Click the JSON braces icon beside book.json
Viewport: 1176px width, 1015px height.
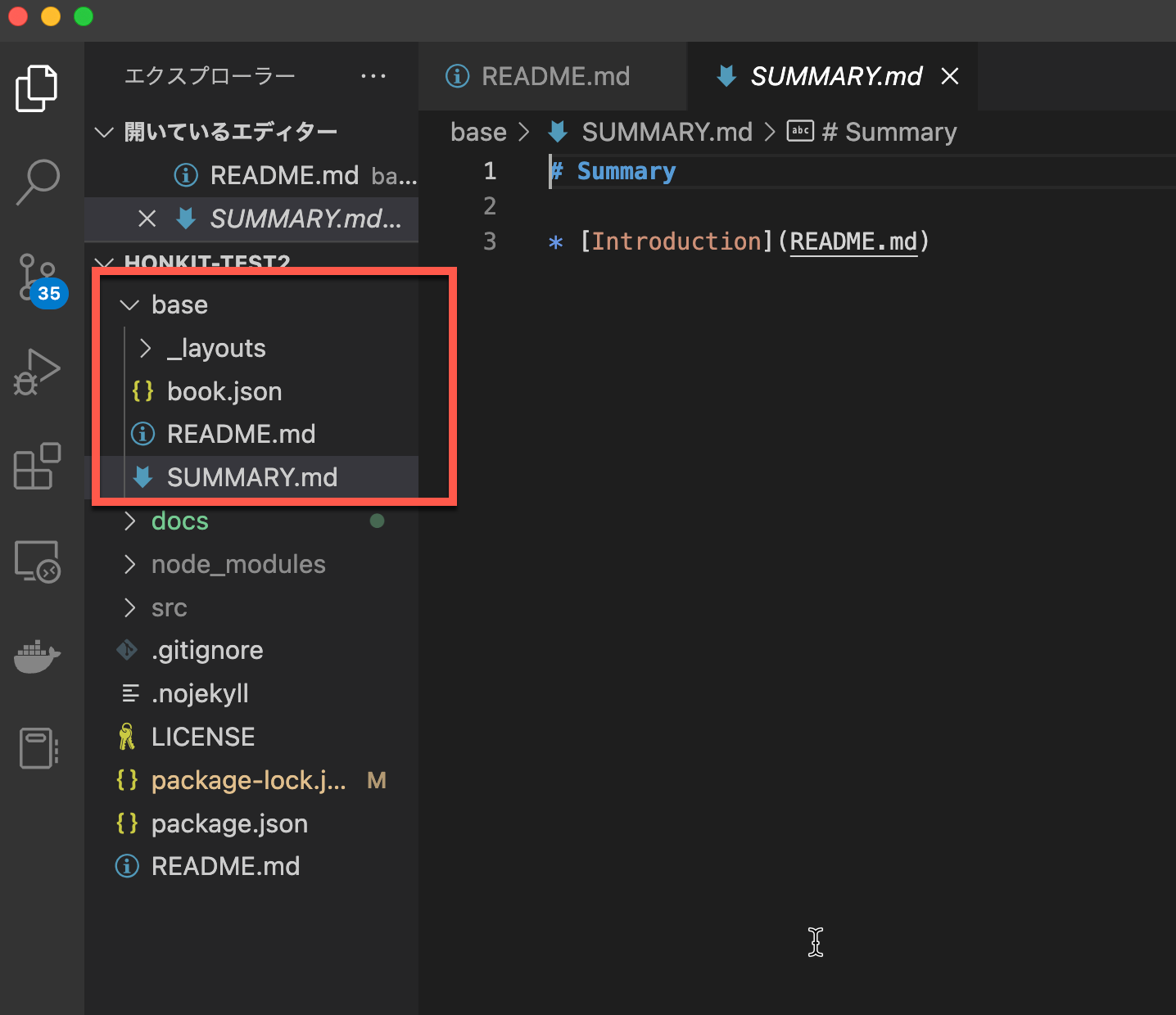(142, 391)
